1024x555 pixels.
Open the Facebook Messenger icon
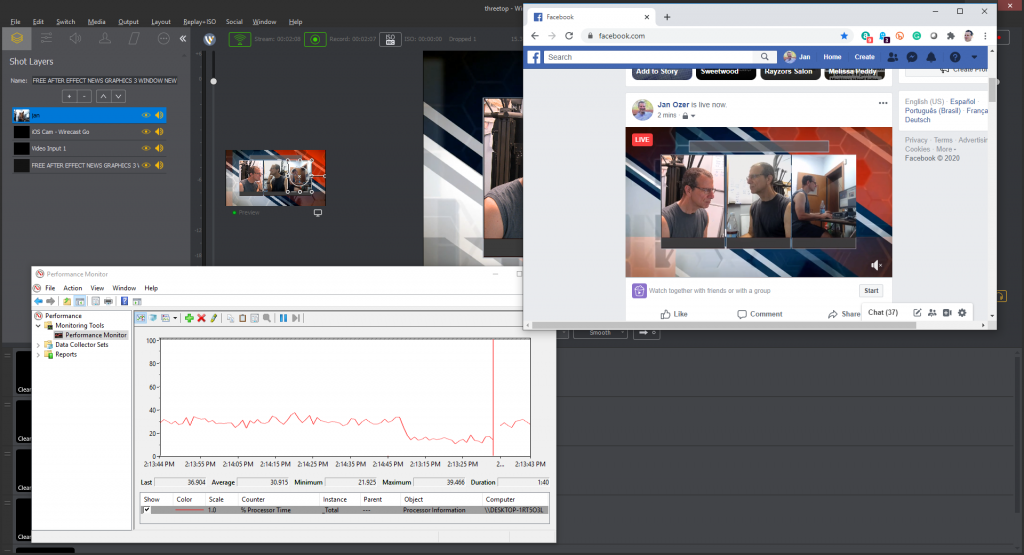point(911,57)
